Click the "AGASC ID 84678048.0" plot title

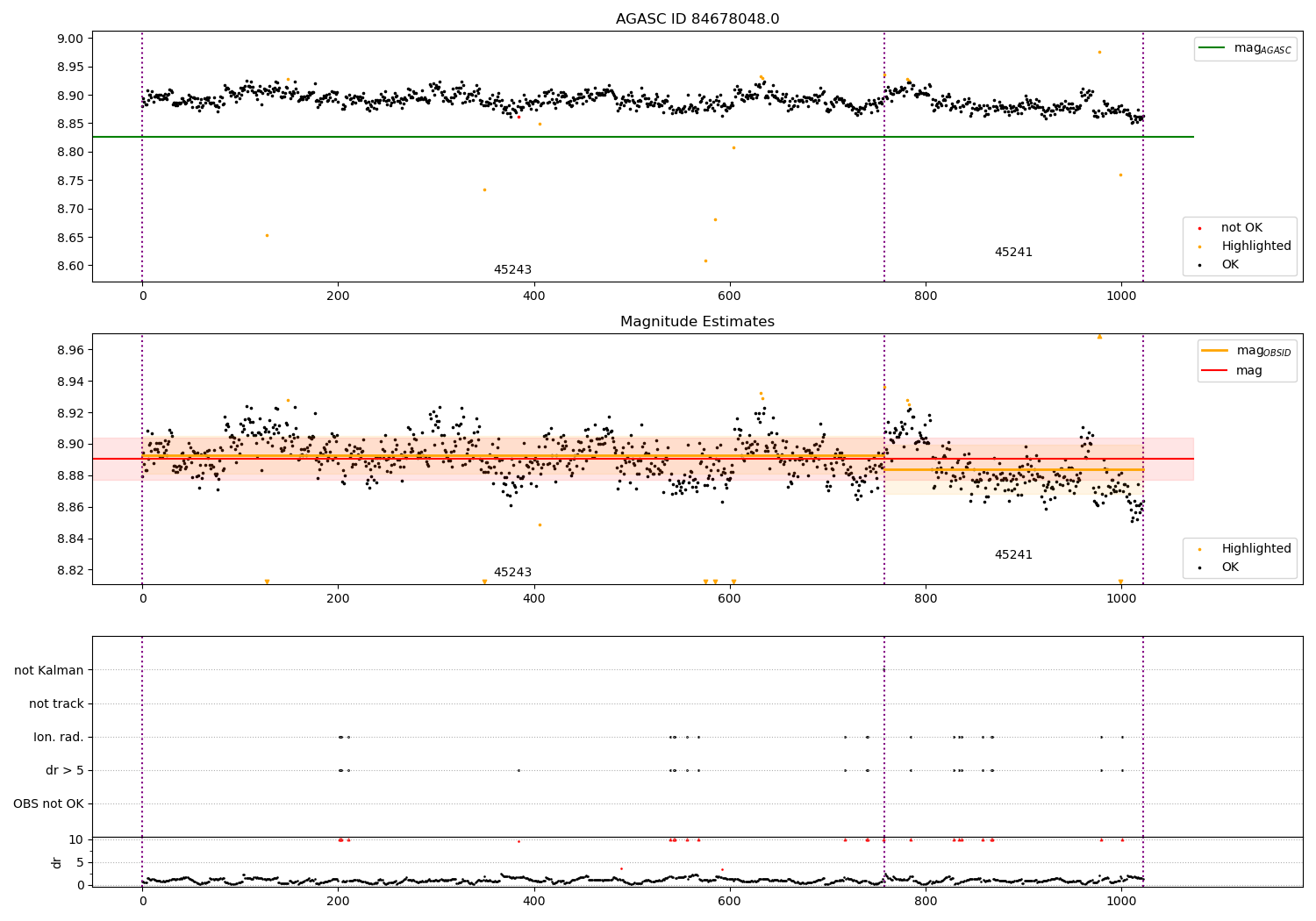pos(697,19)
